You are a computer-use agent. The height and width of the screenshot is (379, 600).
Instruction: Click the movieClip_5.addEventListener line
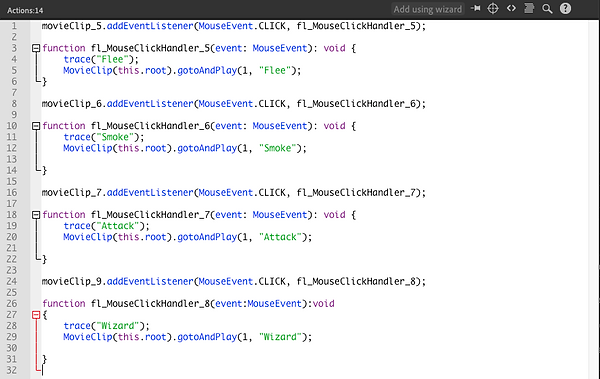click(x=233, y=26)
